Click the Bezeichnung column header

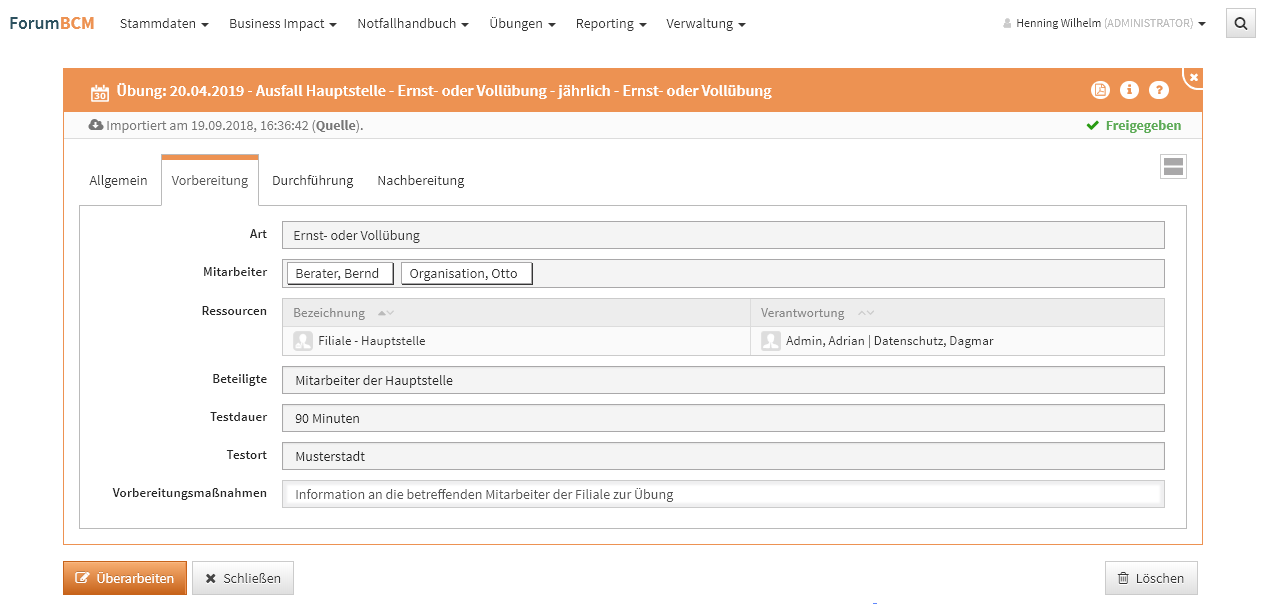[x=516, y=313]
